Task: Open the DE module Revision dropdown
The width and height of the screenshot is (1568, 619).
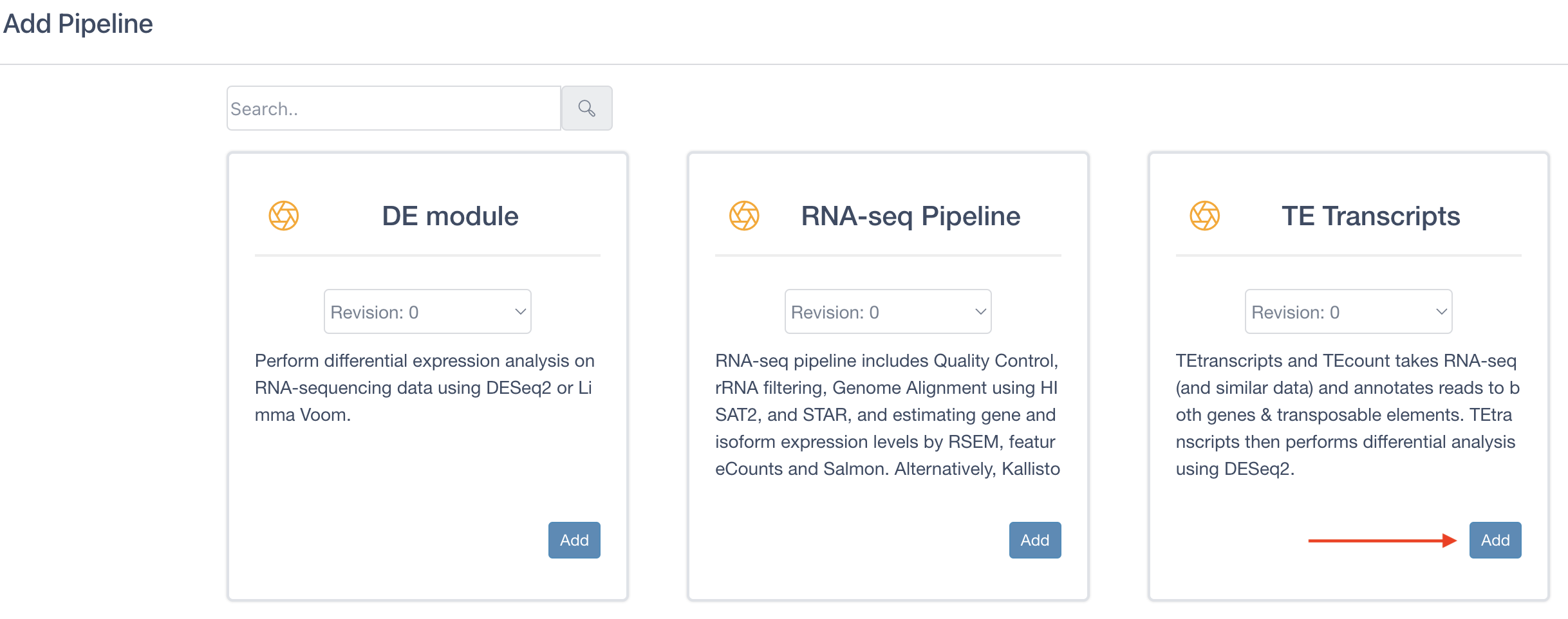Action: click(427, 311)
